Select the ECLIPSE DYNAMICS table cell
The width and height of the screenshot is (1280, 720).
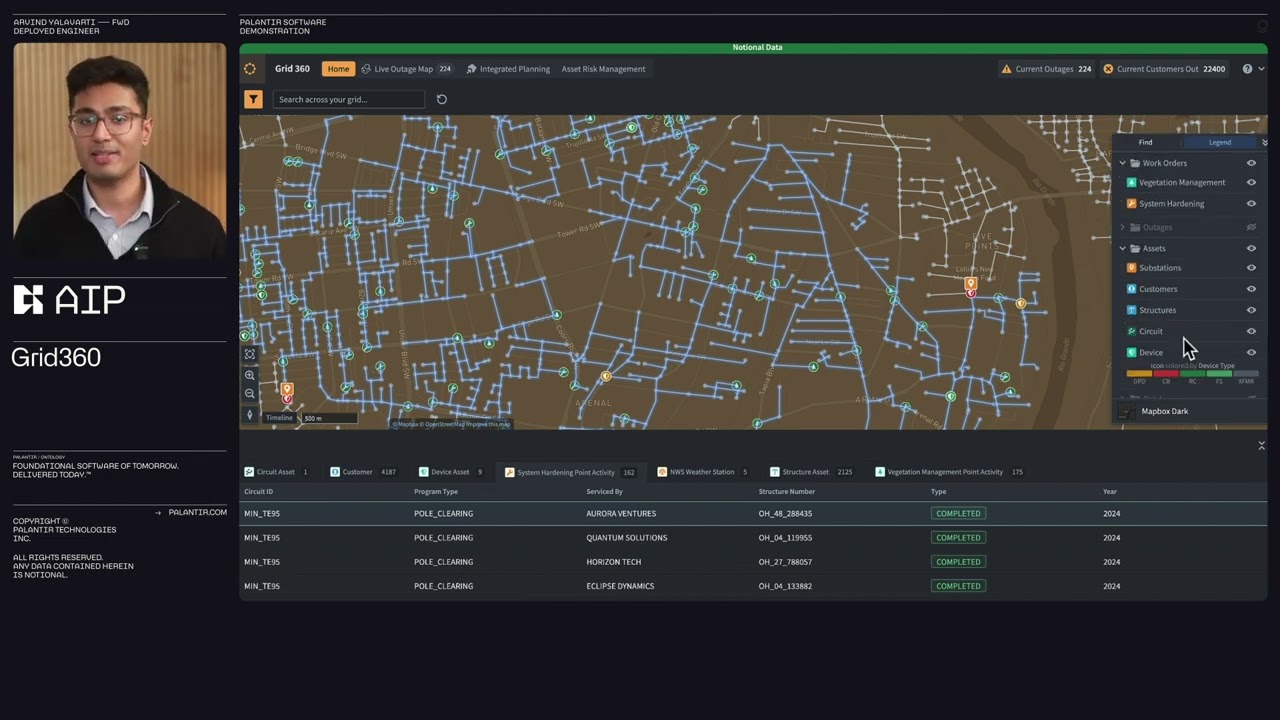coord(620,586)
